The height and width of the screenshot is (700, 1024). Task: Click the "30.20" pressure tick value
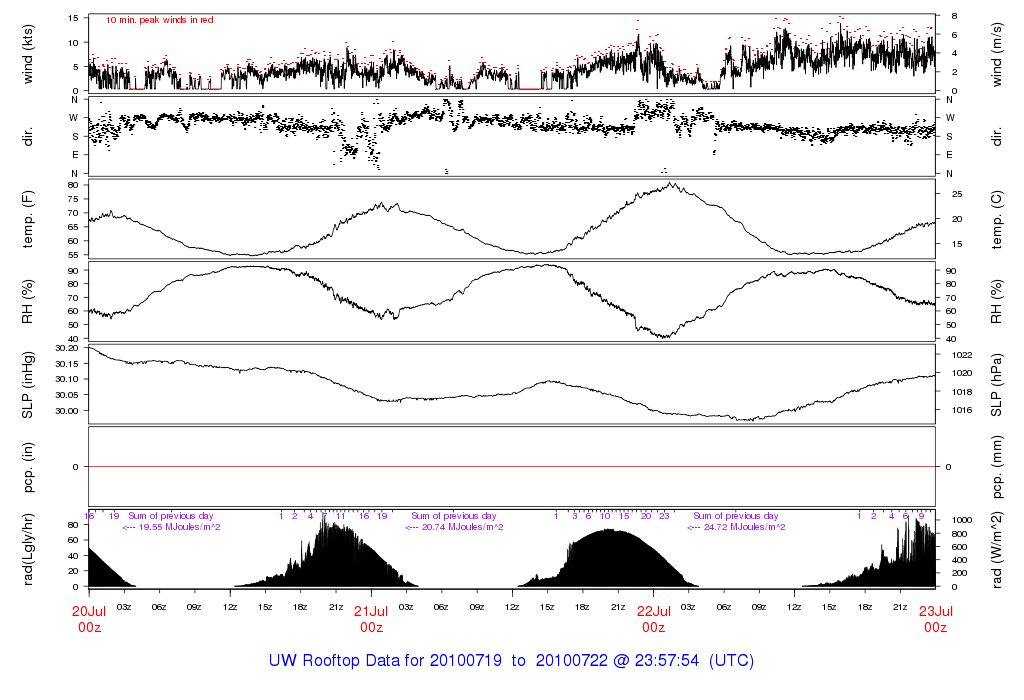pos(67,348)
